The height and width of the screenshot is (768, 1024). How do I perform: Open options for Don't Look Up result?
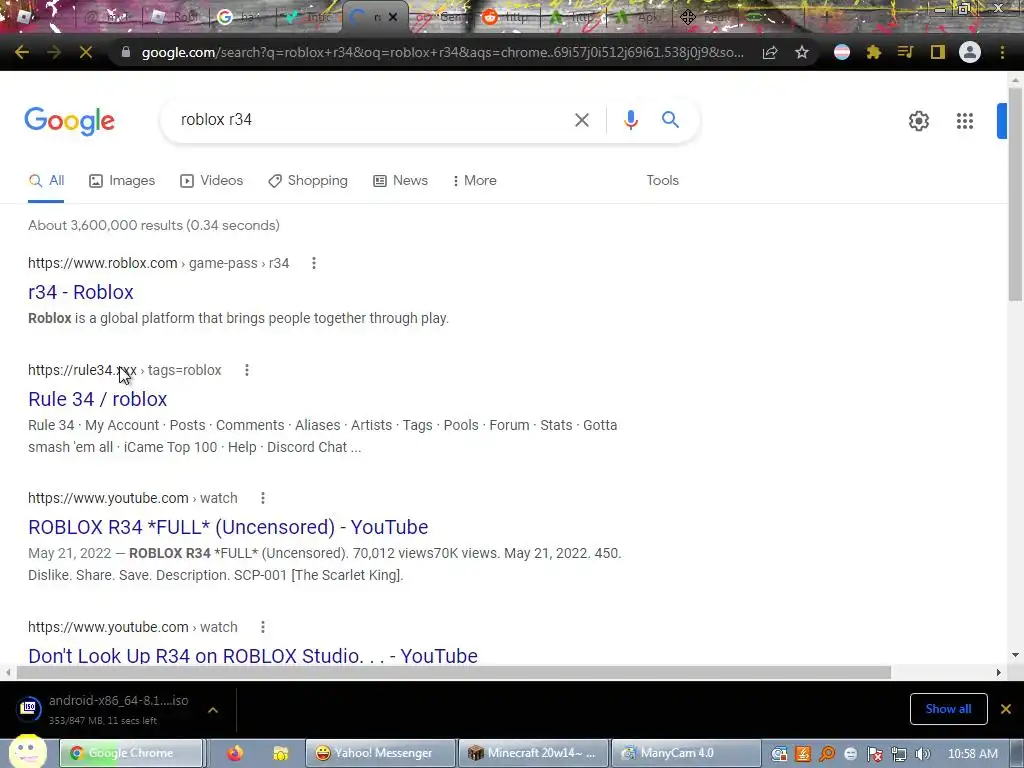(x=263, y=627)
